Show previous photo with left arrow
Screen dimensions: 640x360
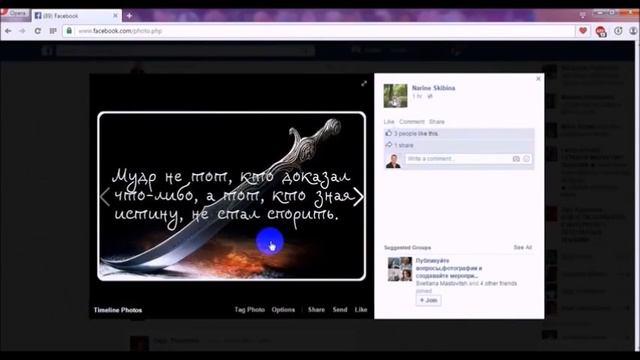tap(105, 197)
